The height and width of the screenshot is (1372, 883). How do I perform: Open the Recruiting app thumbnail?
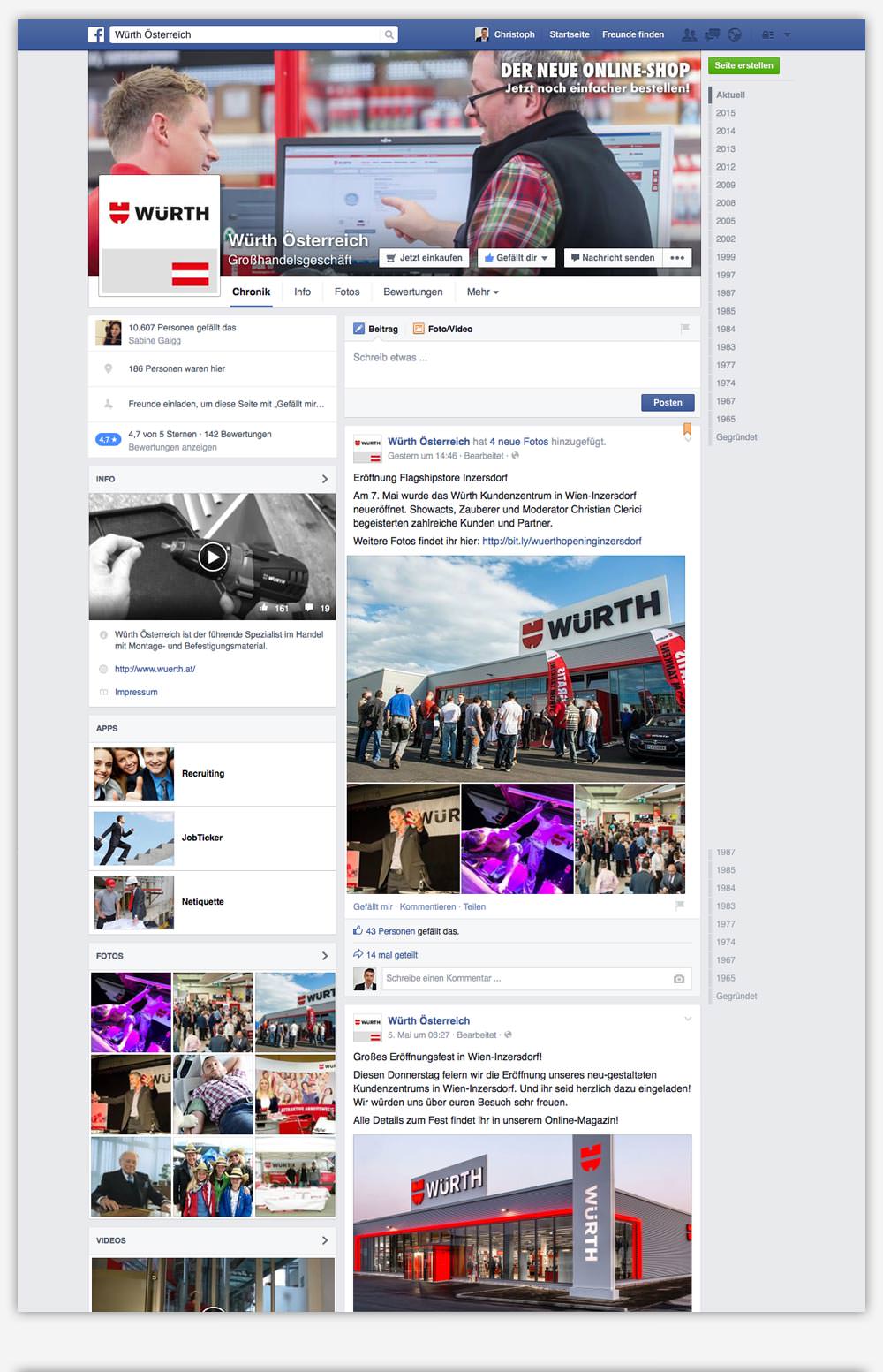[x=134, y=774]
